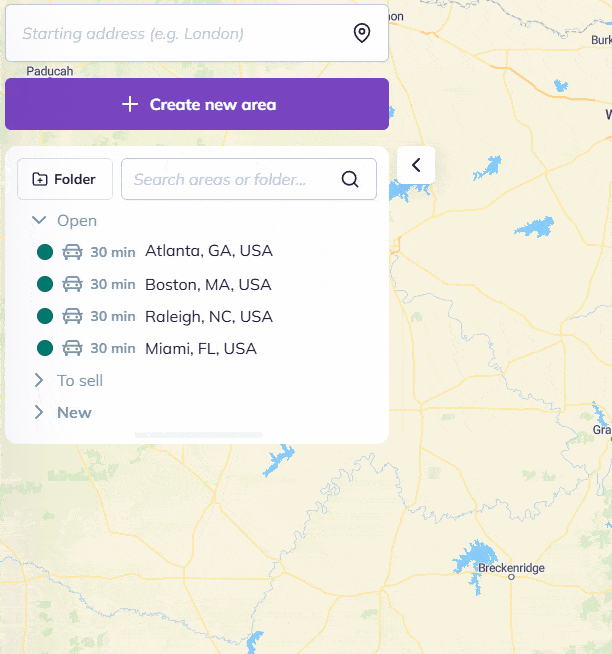Collapse the Open folder chevron
The height and width of the screenshot is (654, 612).
pos(39,220)
